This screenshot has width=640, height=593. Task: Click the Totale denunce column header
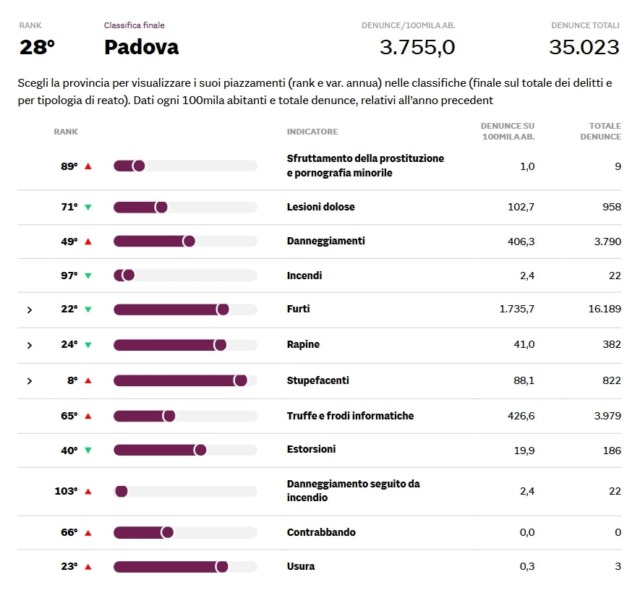click(599, 131)
